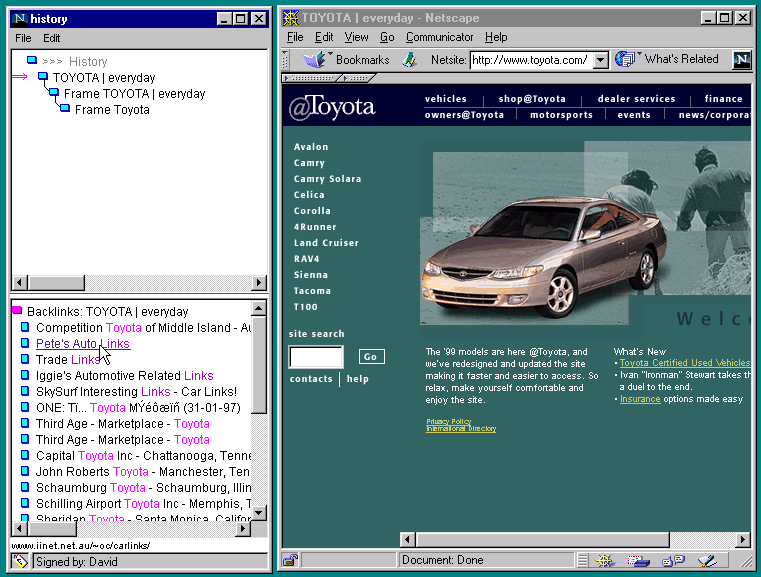This screenshot has width=761, height=577.
Task: Click the Go site search button
Action: 371,357
